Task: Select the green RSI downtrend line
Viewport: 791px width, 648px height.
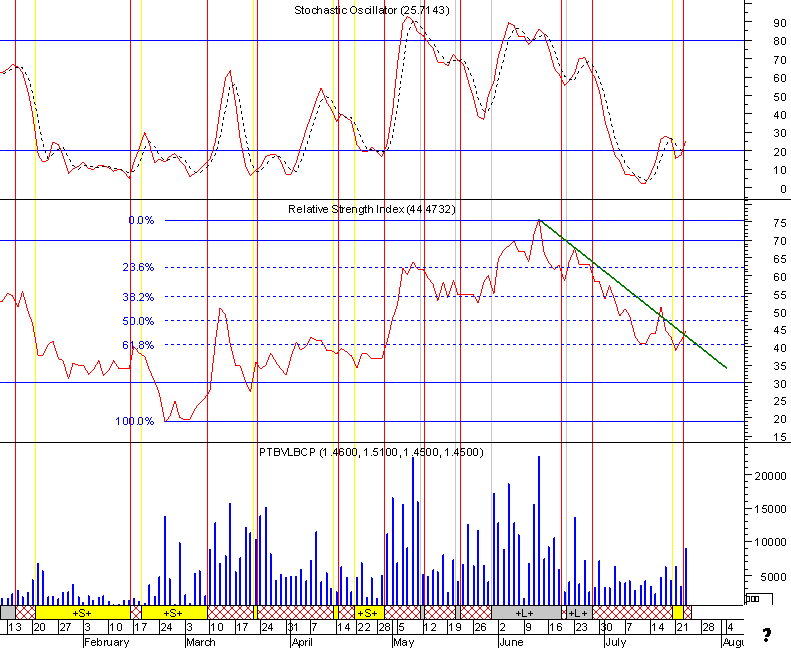Action: pyautogui.click(x=633, y=294)
